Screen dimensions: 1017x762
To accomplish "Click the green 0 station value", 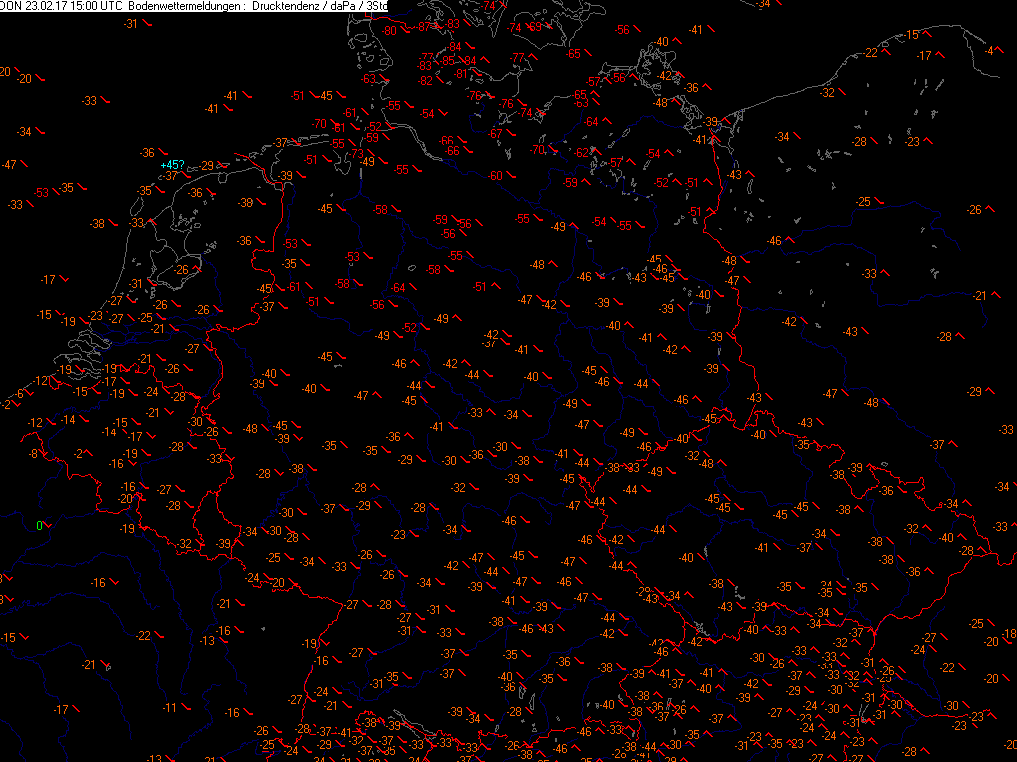I will coord(39,525).
